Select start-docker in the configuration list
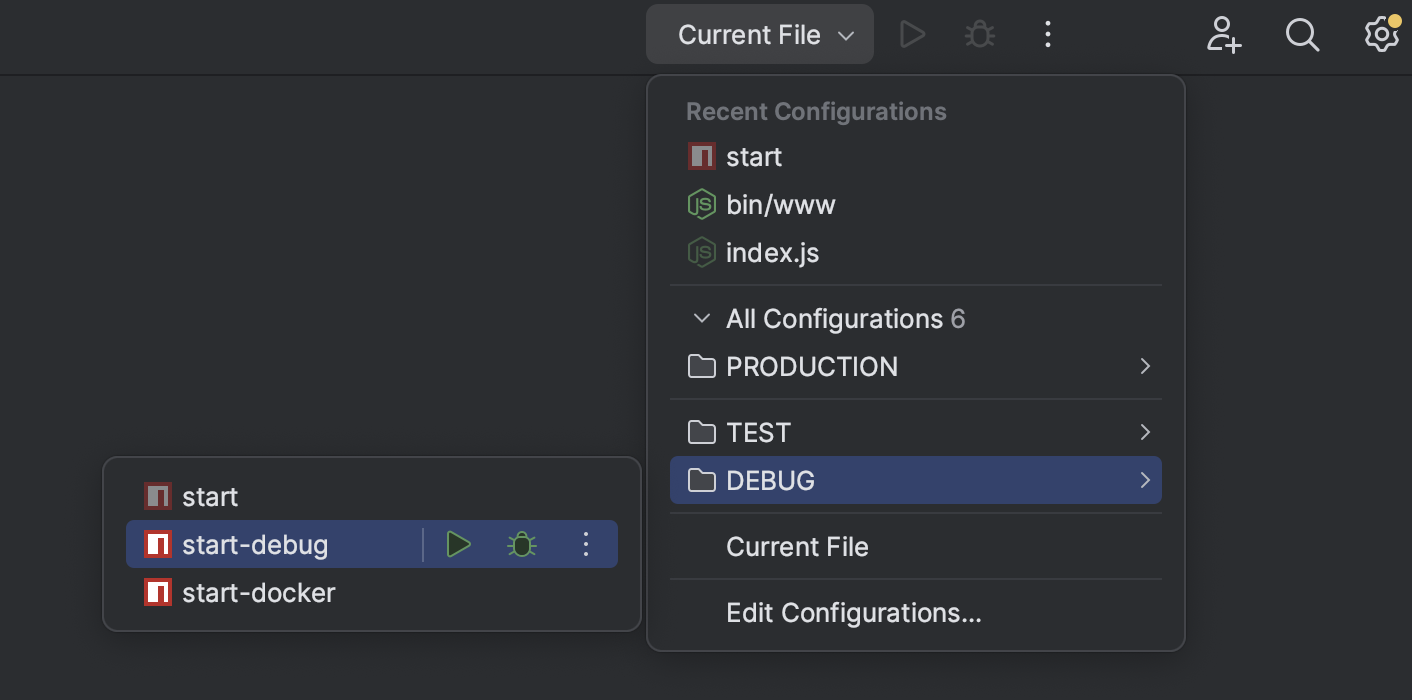Viewport: 1412px width, 700px height. pyautogui.click(x=258, y=592)
